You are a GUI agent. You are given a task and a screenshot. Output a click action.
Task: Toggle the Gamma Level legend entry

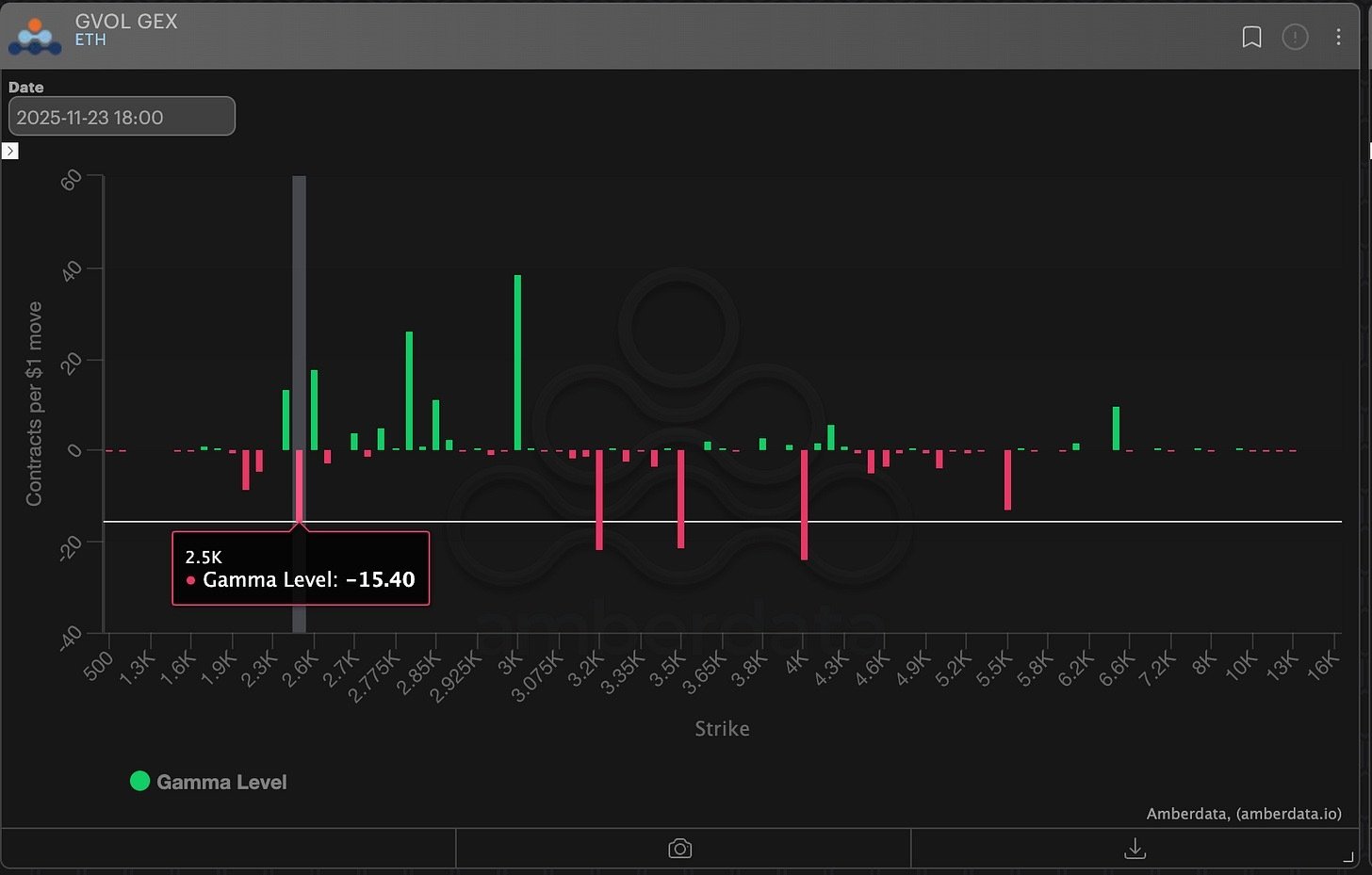point(207,781)
